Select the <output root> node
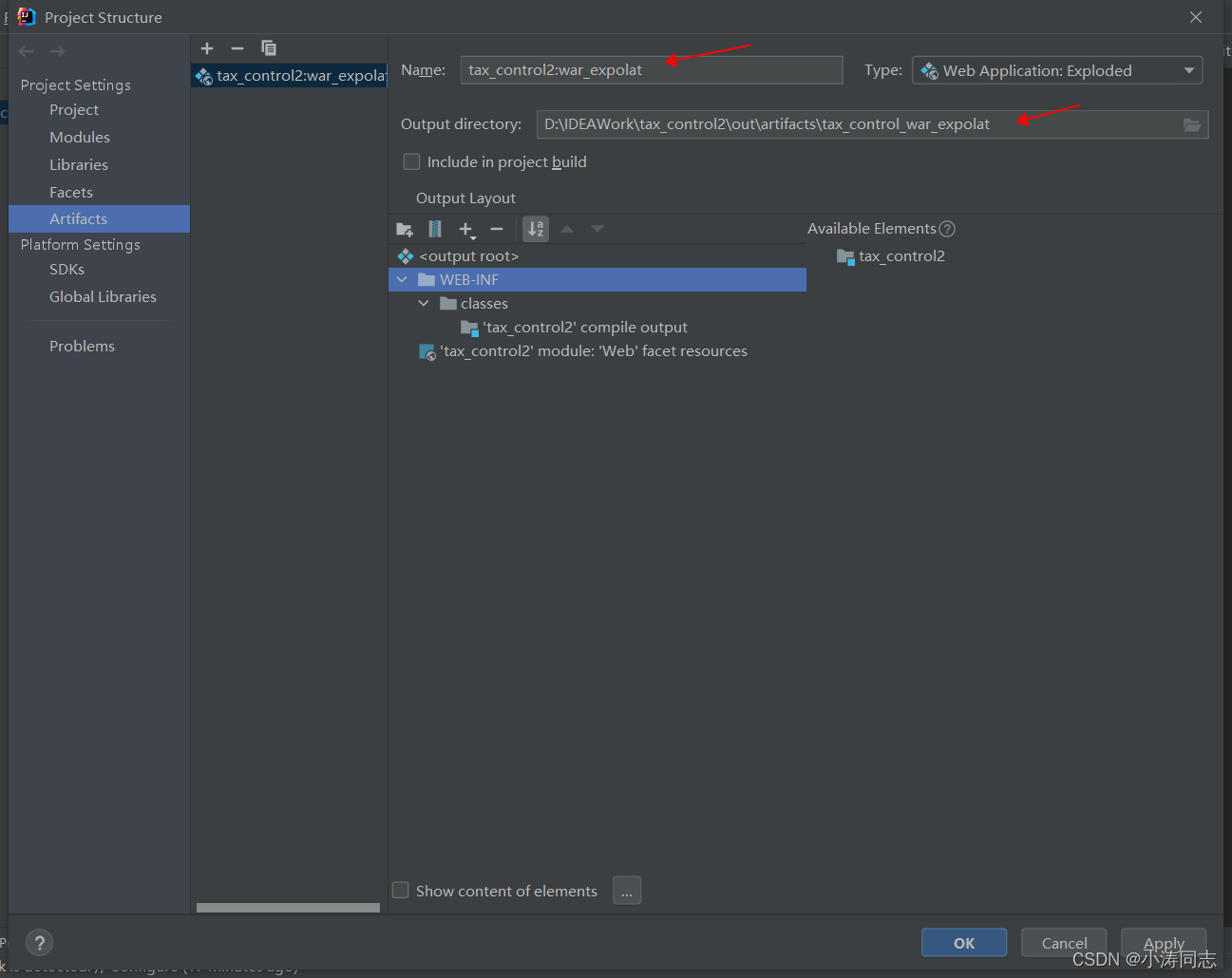Image resolution: width=1232 pixels, height=978 pixels. (468, 256)
